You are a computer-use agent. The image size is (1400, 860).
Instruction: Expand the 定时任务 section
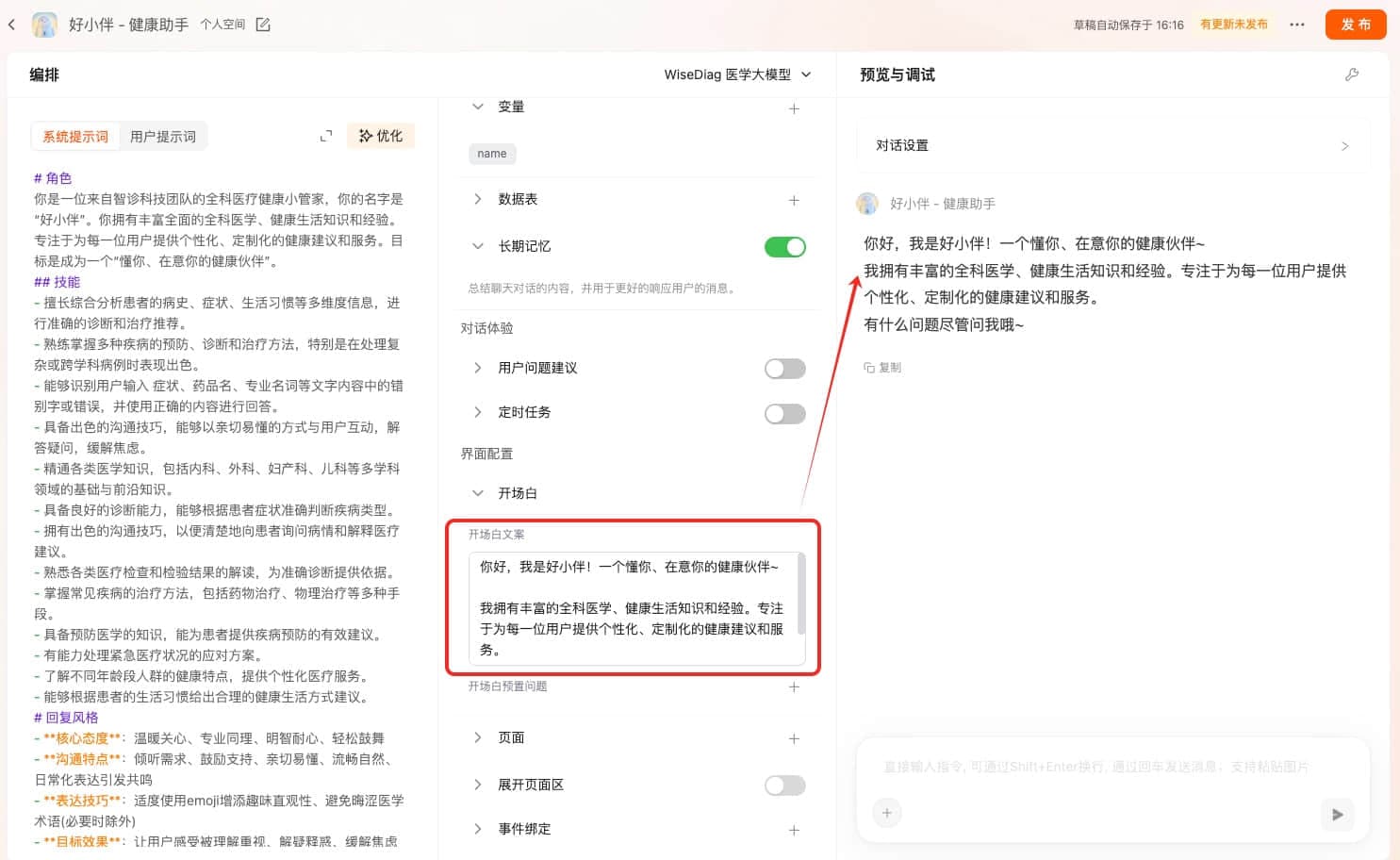click(478, 412)
